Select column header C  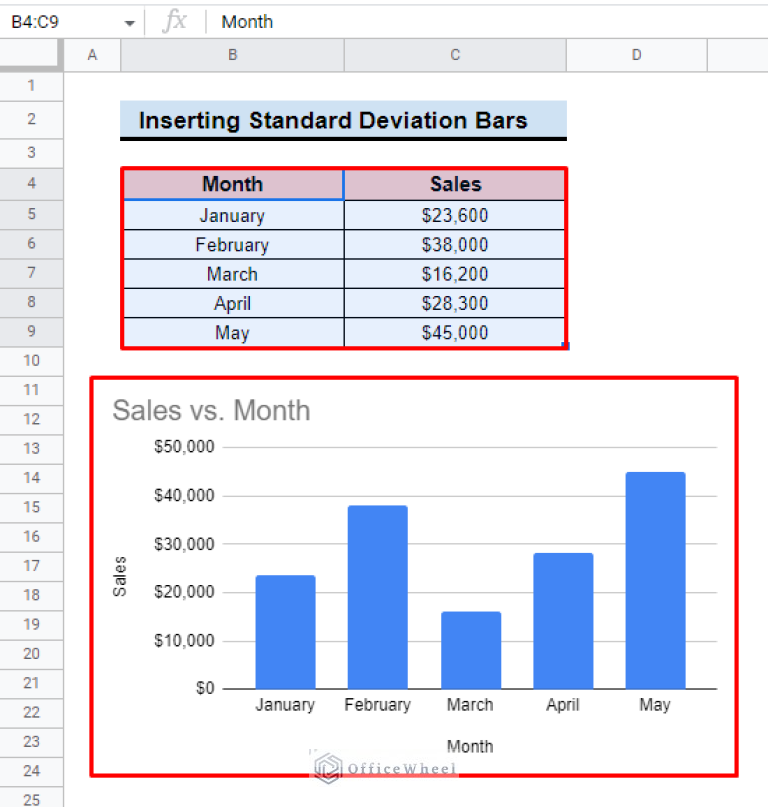point(455,55)
